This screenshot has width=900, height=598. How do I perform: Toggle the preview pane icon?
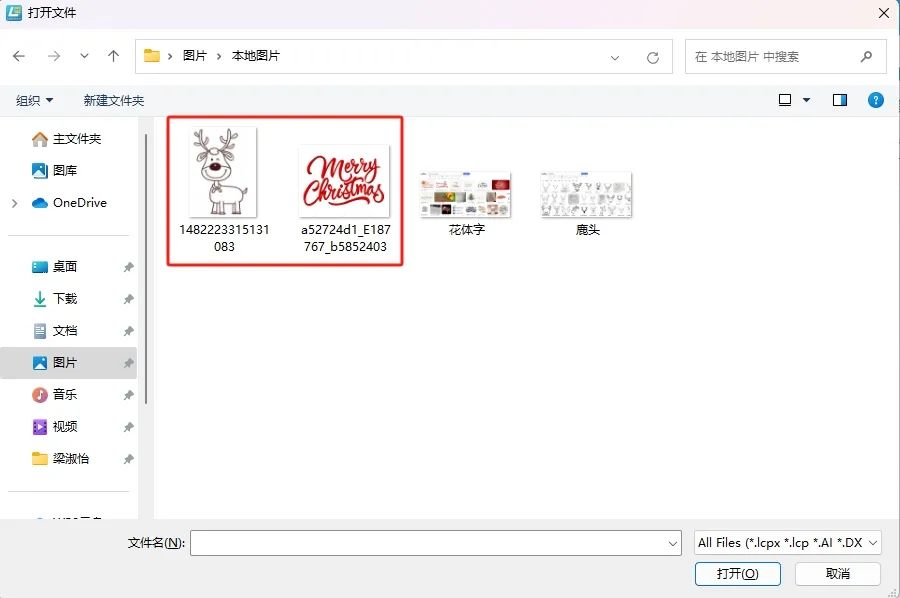[840, 100]
